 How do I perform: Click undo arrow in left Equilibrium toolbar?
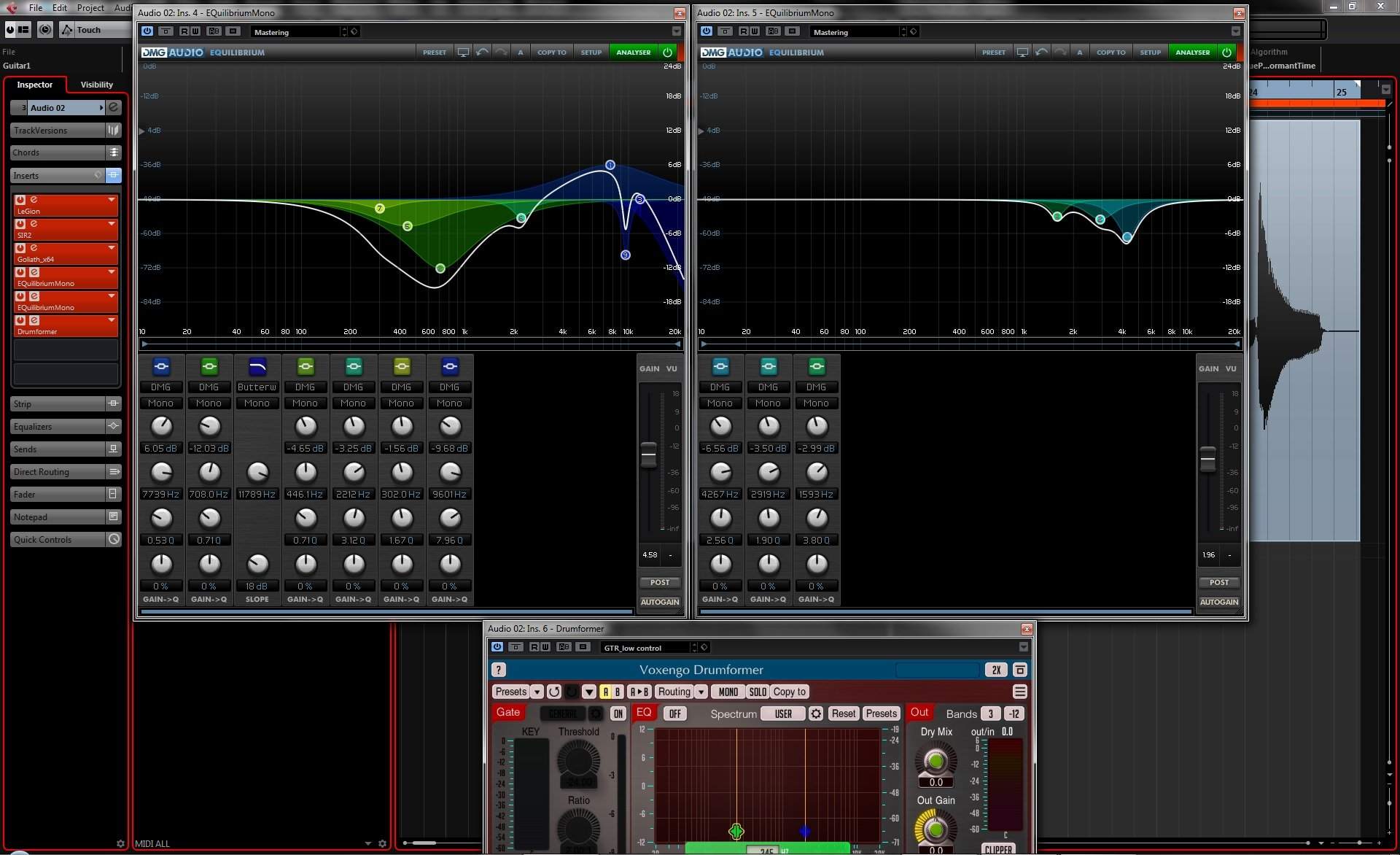pyautogui.click(x=482, y=53)
